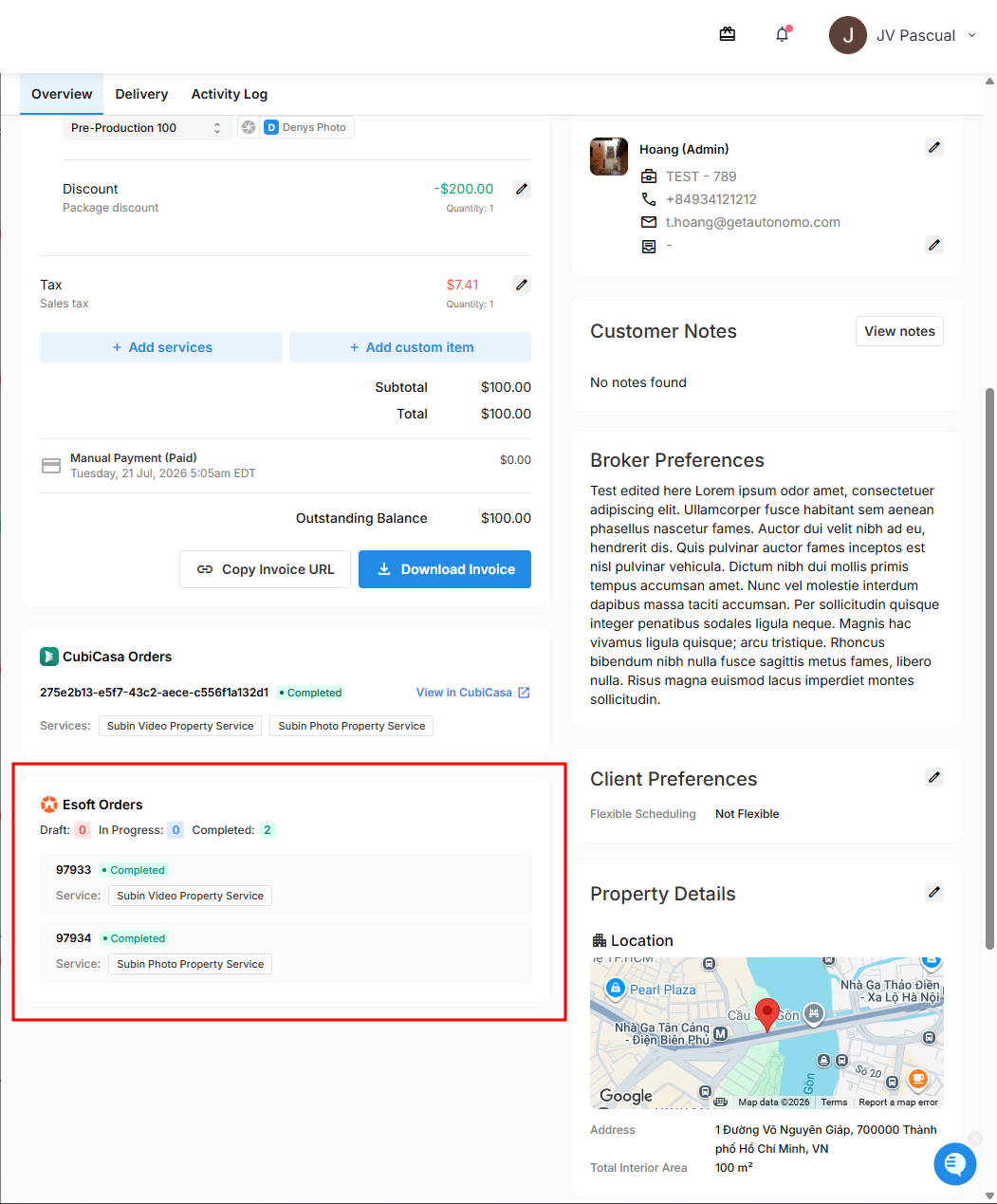This screenshot has height=1204, width=997.
Task: Download the invoice
Action: (445, 569)
